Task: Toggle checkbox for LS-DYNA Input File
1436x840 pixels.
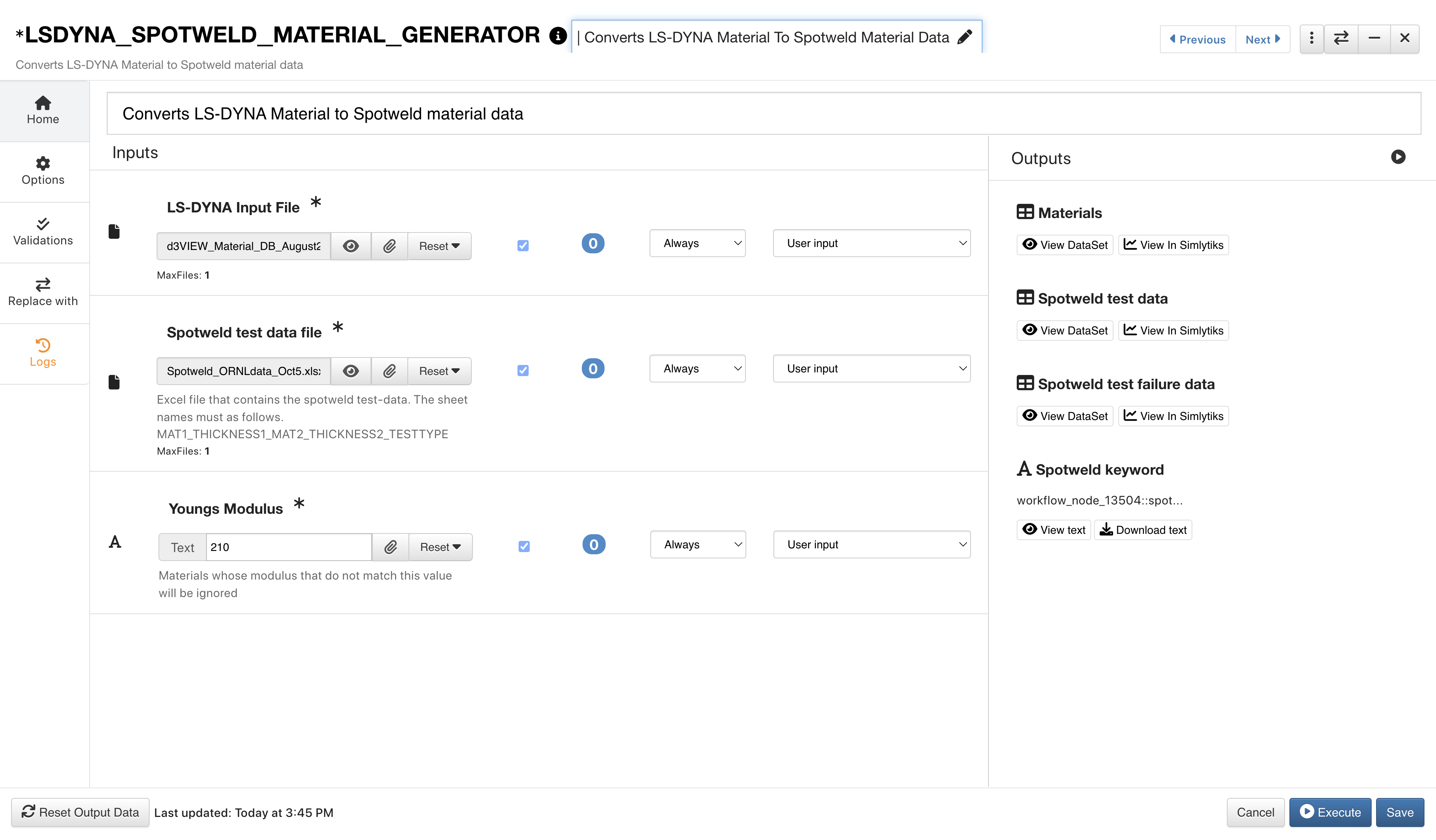Action: (523, 246)
